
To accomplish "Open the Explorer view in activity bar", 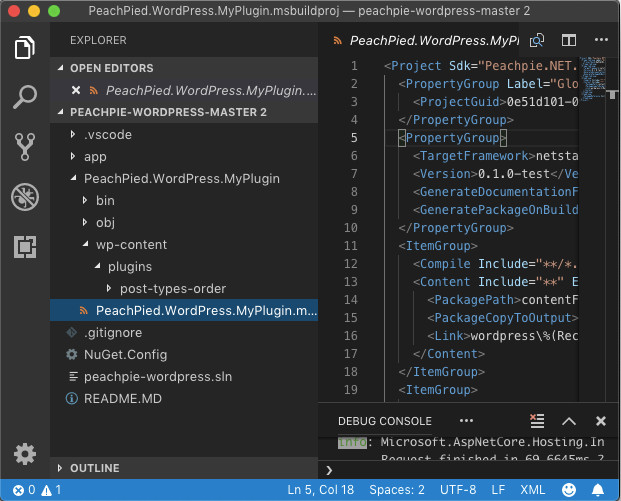I will (25, 48).
